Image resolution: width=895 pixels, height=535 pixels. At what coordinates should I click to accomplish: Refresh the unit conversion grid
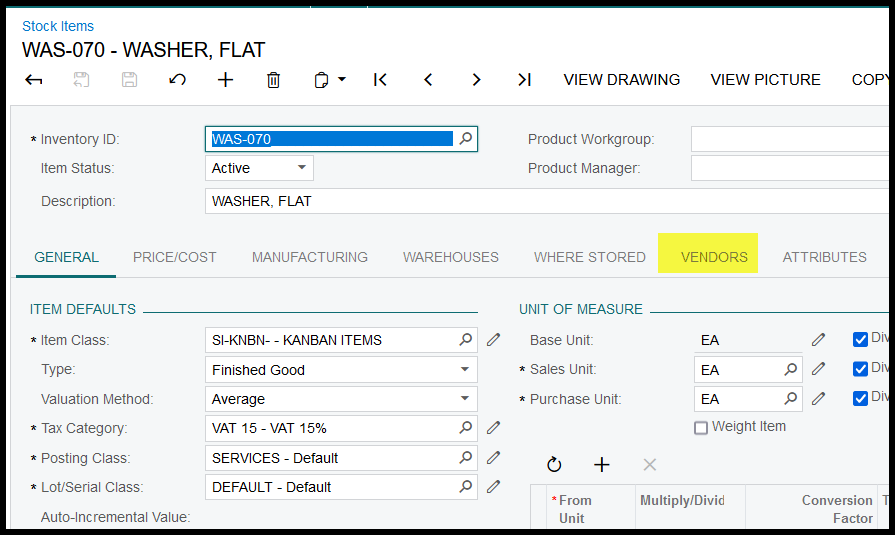point(554,465)
